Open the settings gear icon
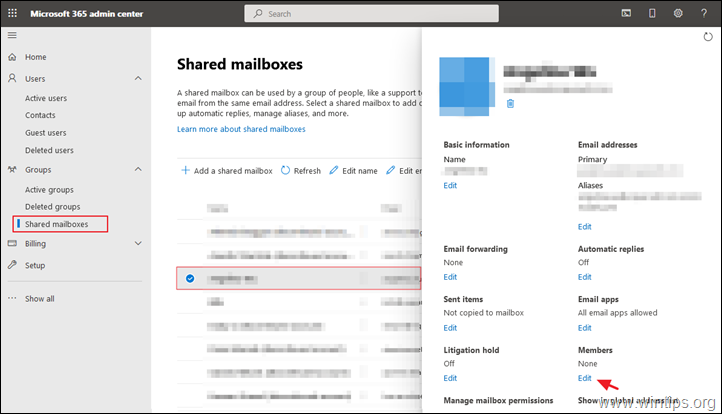Viewport: 722px width, 414px height. click(x=678, y=13)
